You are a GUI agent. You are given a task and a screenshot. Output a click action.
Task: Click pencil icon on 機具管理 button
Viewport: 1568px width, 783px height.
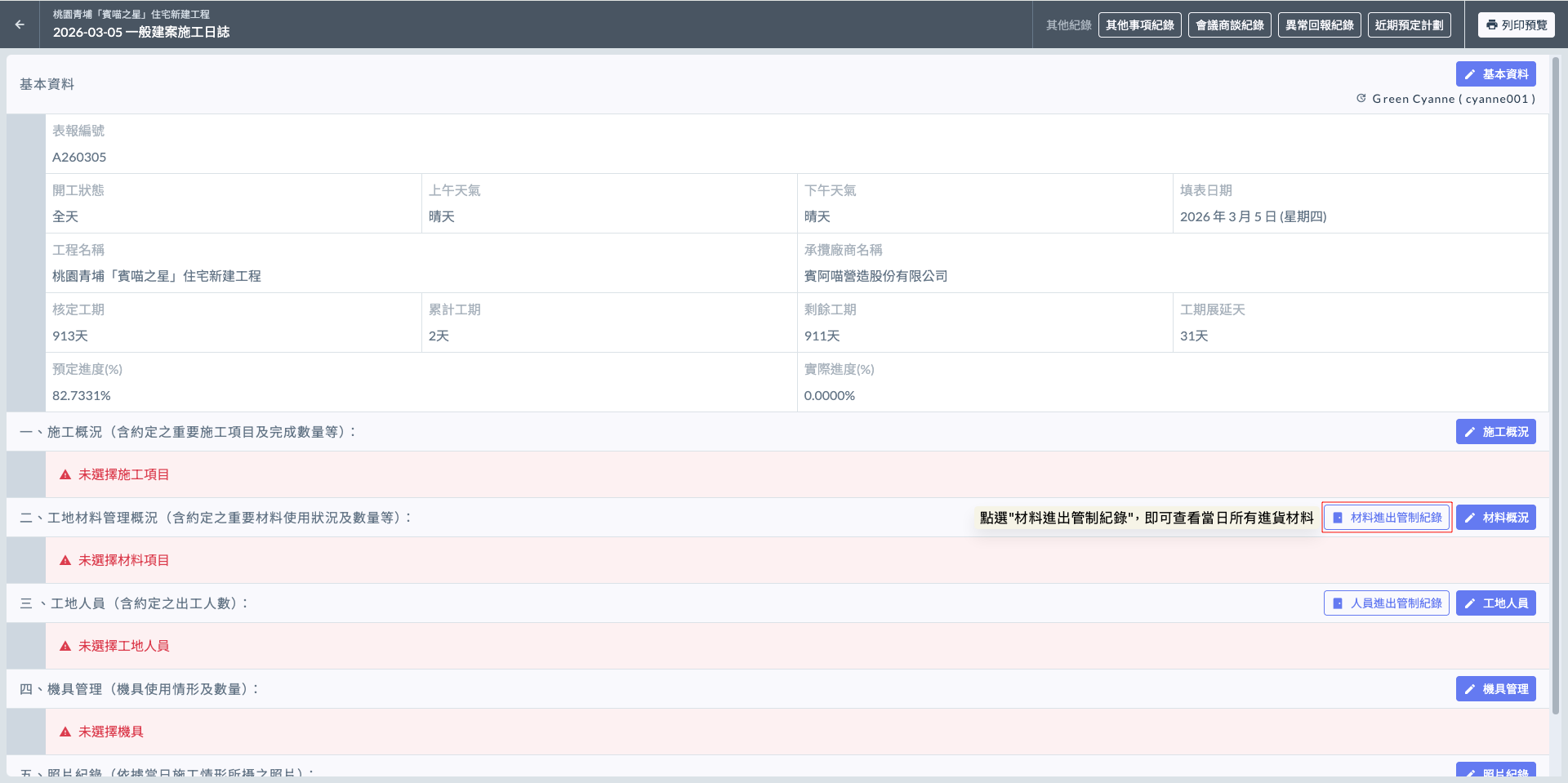click(1470, 689)
